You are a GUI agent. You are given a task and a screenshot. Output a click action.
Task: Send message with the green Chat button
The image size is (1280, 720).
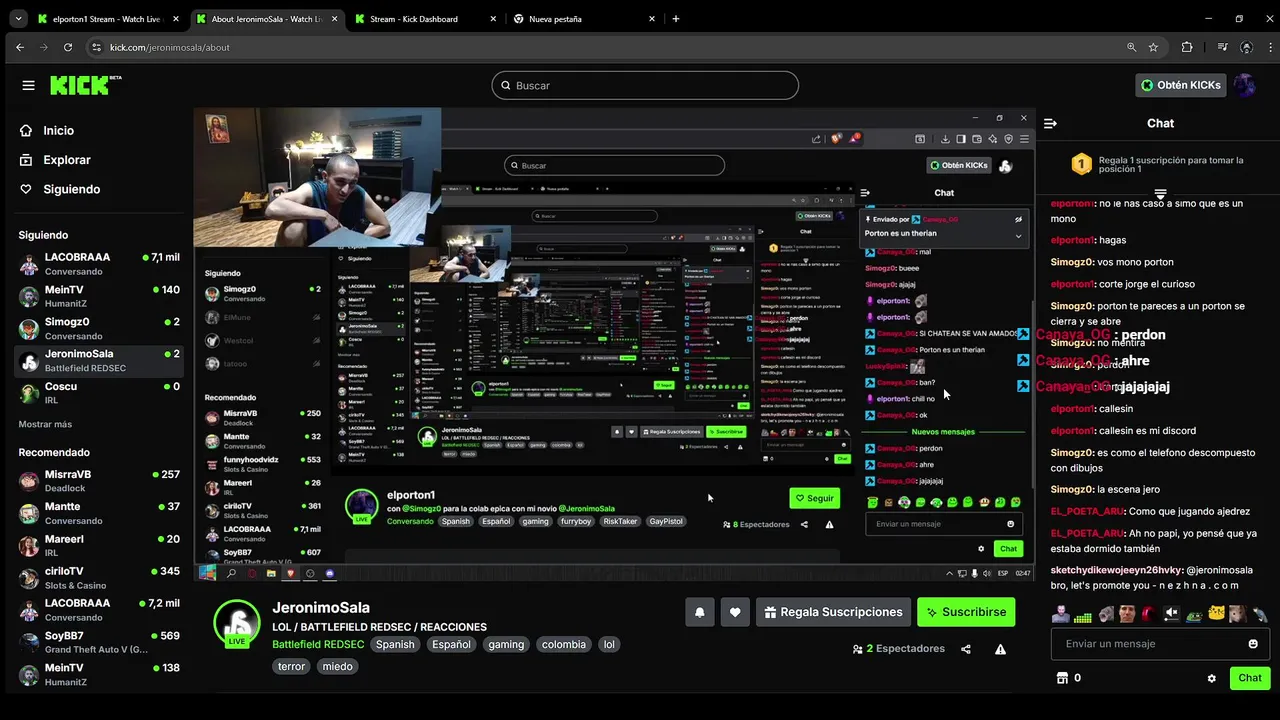1250,678
